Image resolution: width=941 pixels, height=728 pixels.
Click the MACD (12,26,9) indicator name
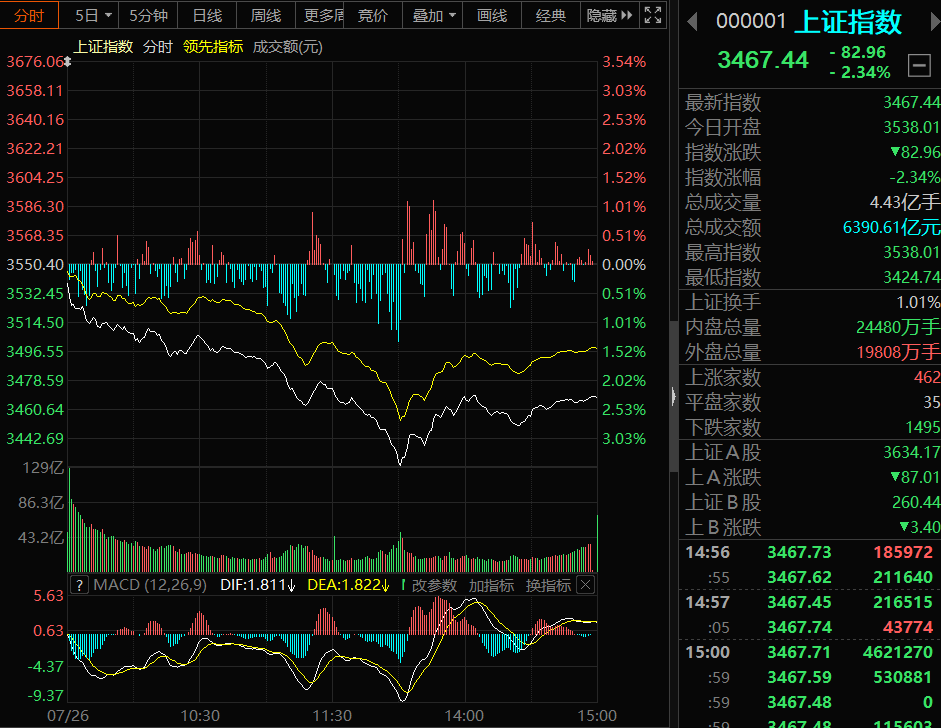tap(150, 585)
